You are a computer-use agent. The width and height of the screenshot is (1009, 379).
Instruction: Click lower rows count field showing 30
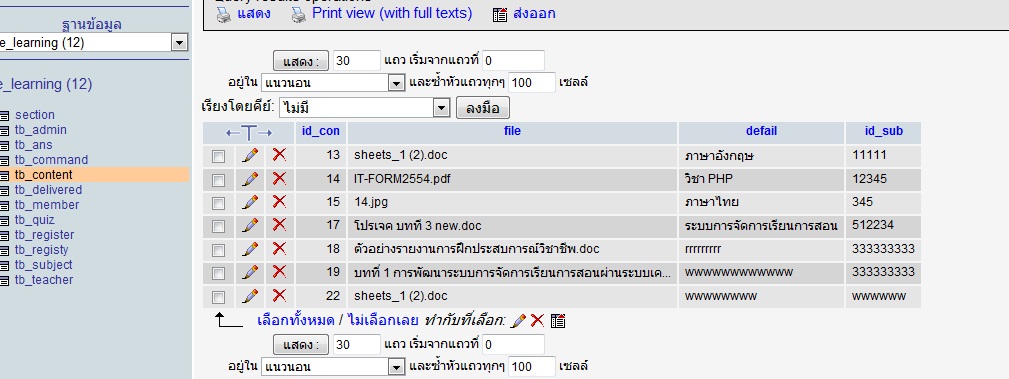(x=356, y=345)
